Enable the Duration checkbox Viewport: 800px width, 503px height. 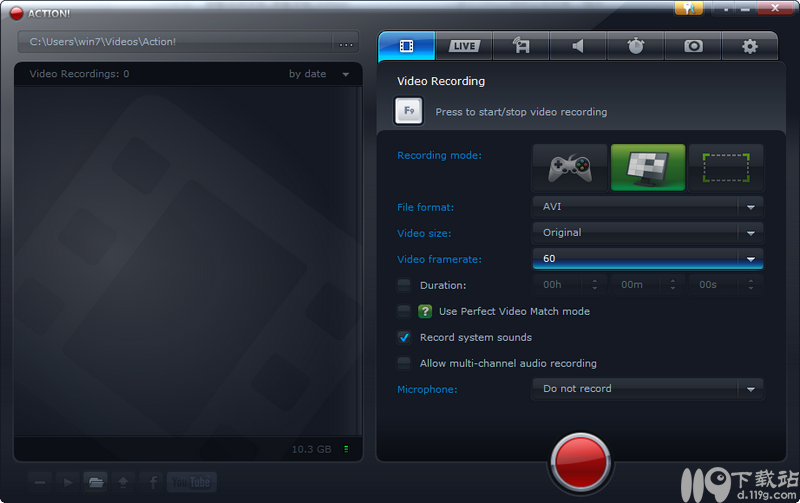tap(404, 285)
